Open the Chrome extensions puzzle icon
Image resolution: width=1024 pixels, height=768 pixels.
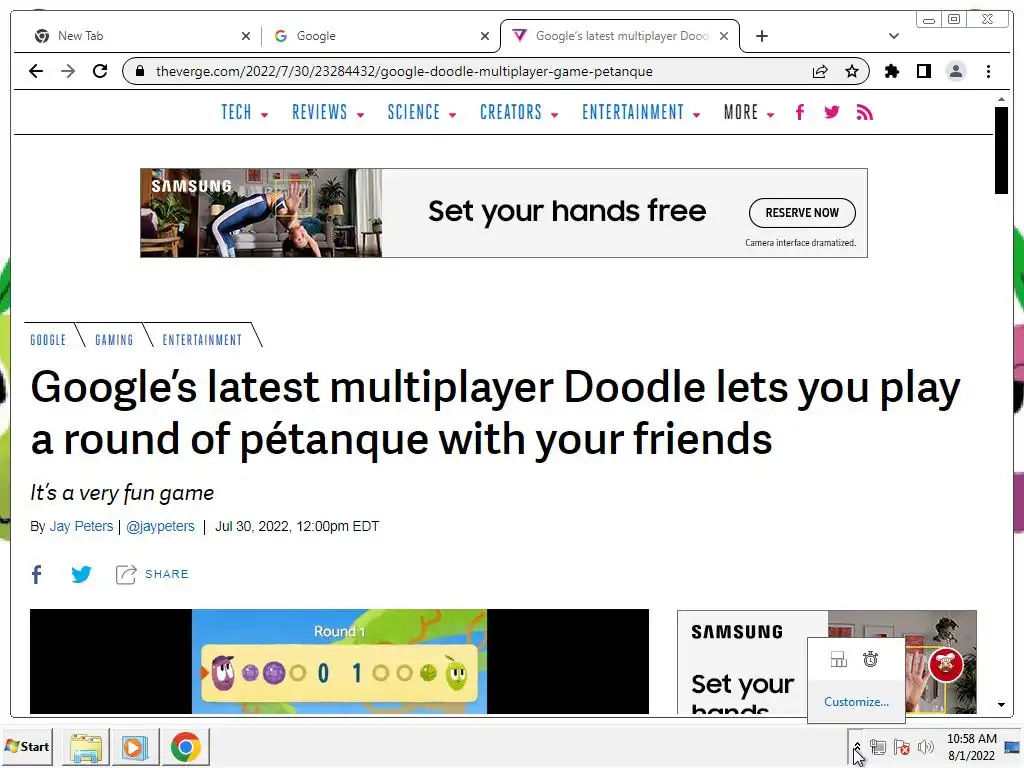coord(892,71)
